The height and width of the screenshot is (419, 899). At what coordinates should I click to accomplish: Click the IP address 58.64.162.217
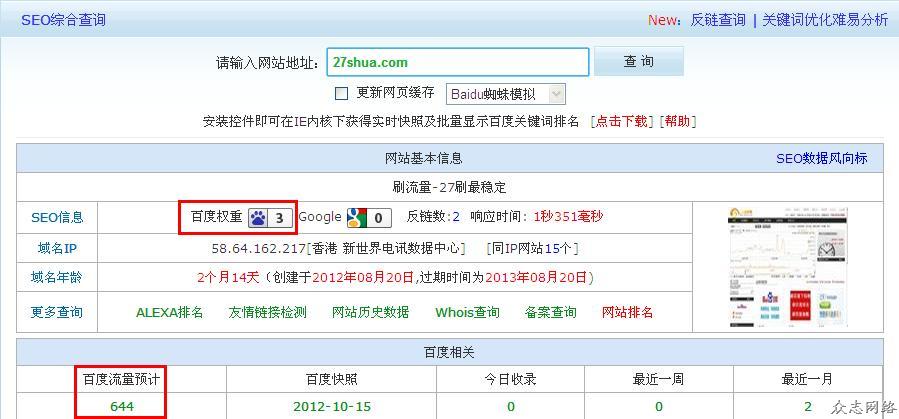point(259,248)
